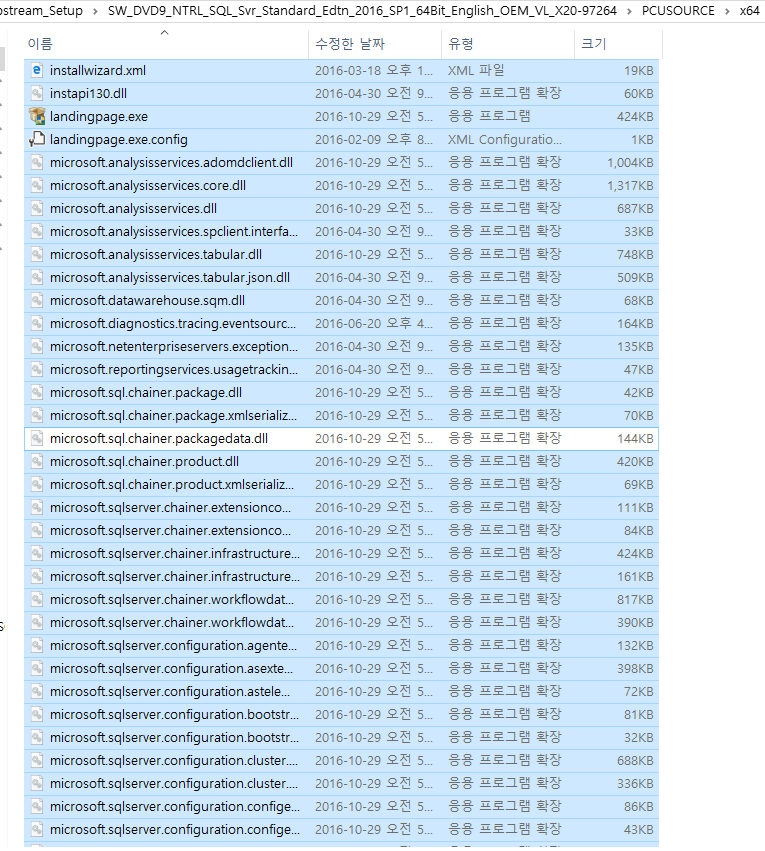The image size is (765, 851).
Task: Click icon of microsoft.sqlserver.configuration.agente... file
Action: [x=37, y=645]
